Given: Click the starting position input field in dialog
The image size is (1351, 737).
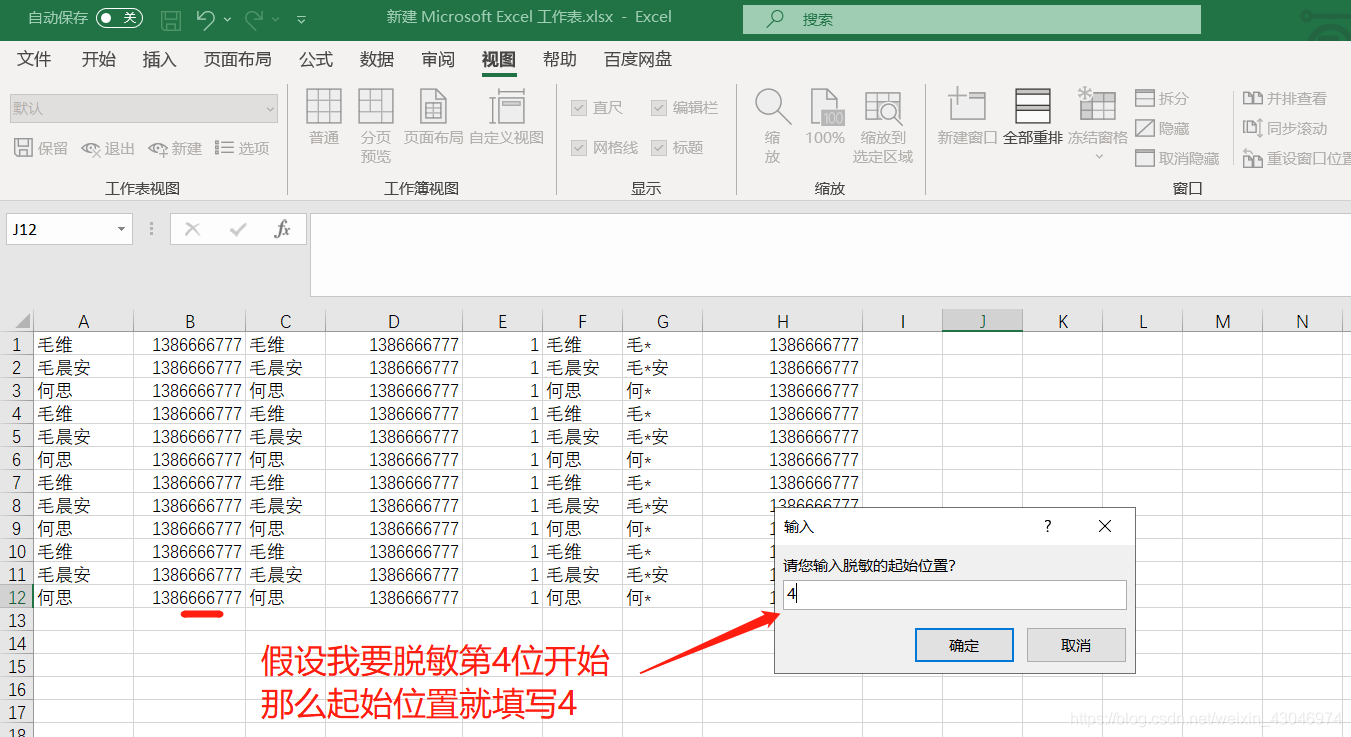Looking at the screenshot, I should click(x=955, y=594).
